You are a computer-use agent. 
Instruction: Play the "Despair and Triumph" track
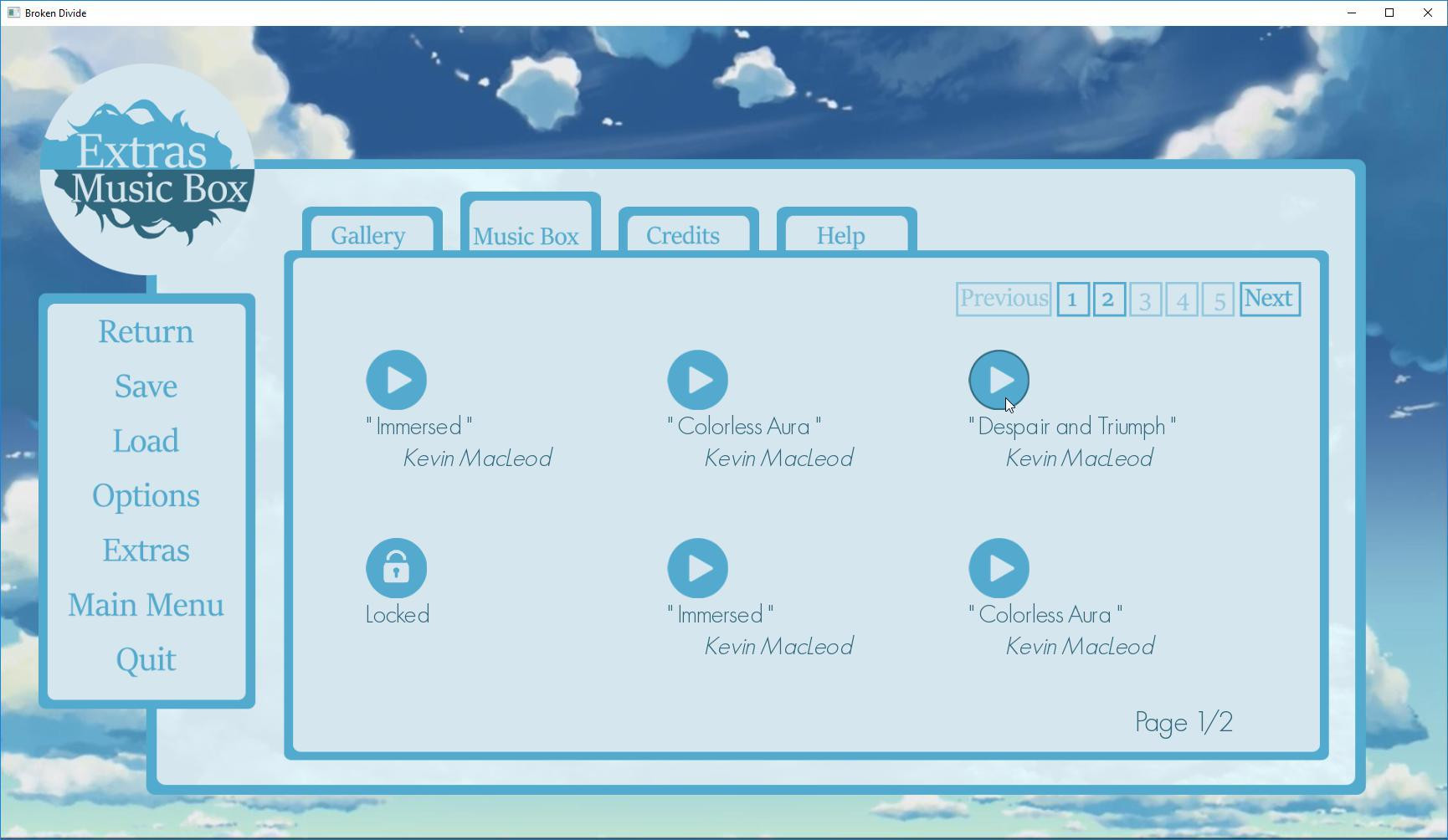pos(999,380)
